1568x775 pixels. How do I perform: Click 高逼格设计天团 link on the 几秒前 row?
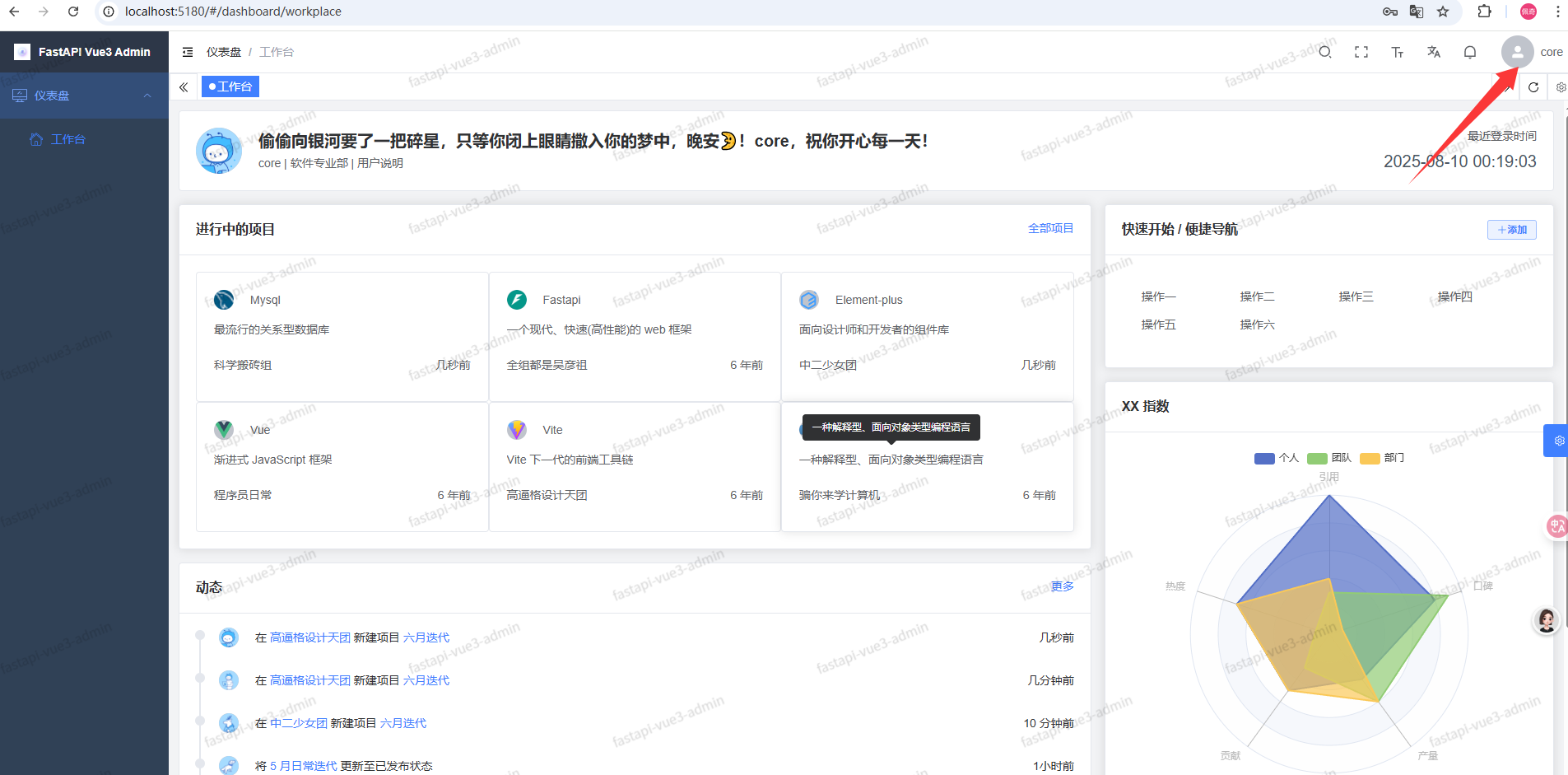(x=310, y=637)
